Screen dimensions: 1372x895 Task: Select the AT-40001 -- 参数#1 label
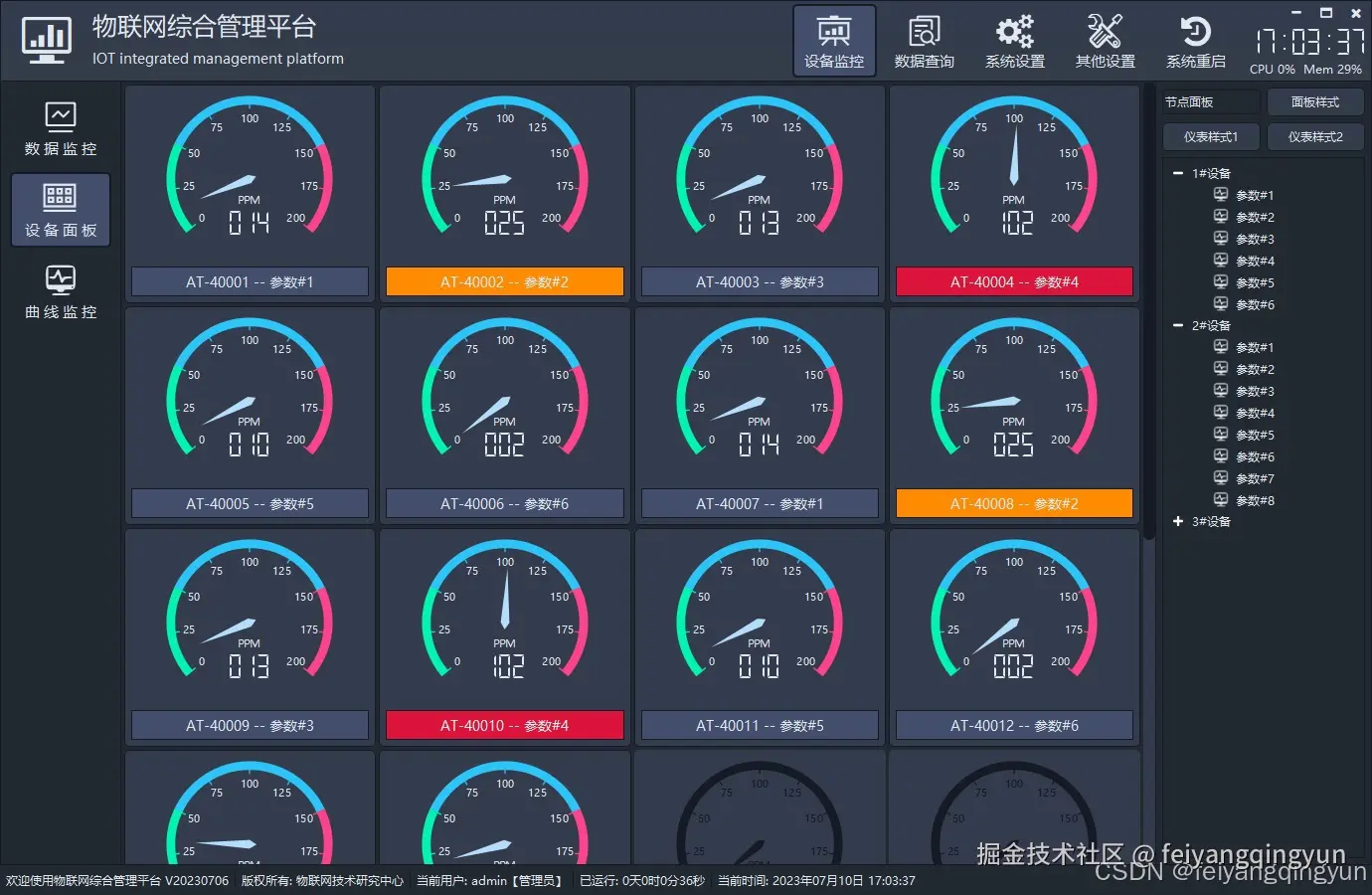click(250, 282)
